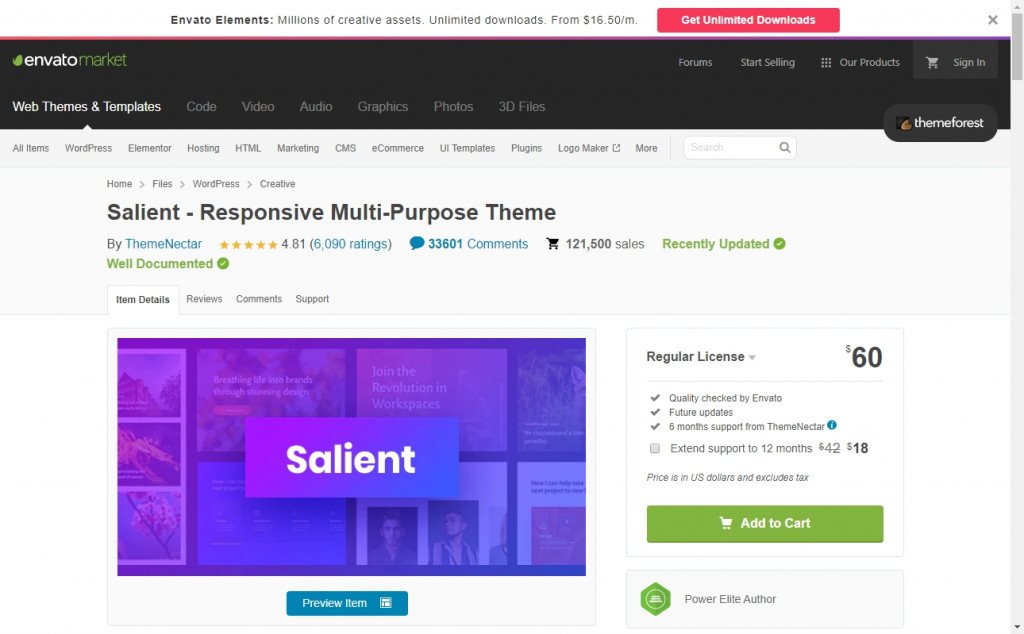
Task: Open the Code category menu
Action: [201, 106]
